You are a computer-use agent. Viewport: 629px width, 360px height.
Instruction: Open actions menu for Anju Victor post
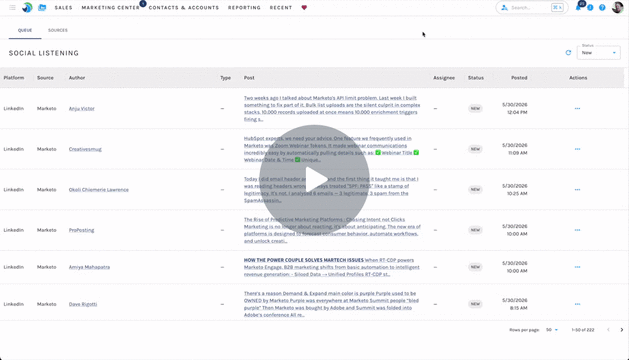[577, 108]
